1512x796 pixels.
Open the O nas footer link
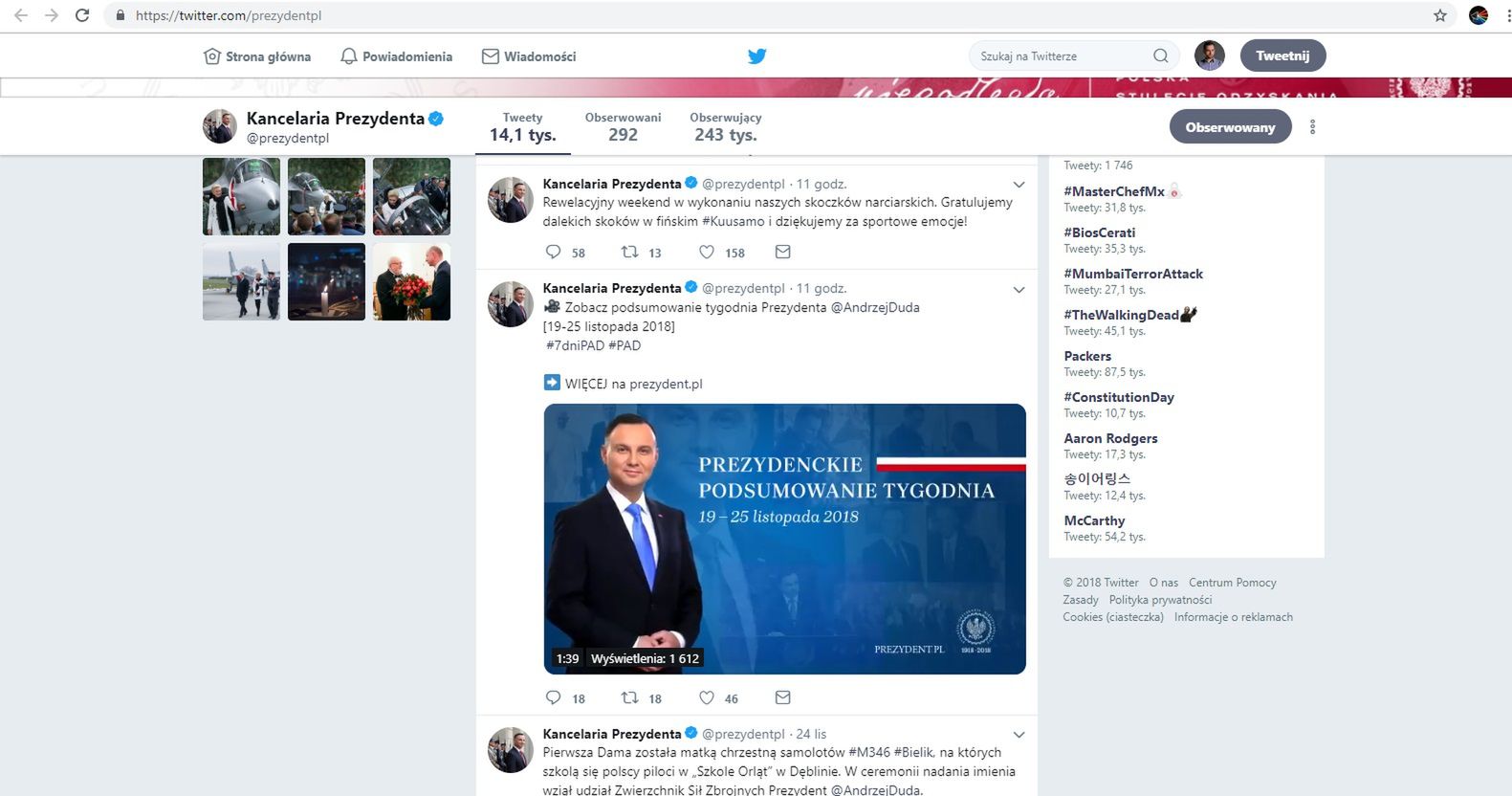coord(1164,583)
